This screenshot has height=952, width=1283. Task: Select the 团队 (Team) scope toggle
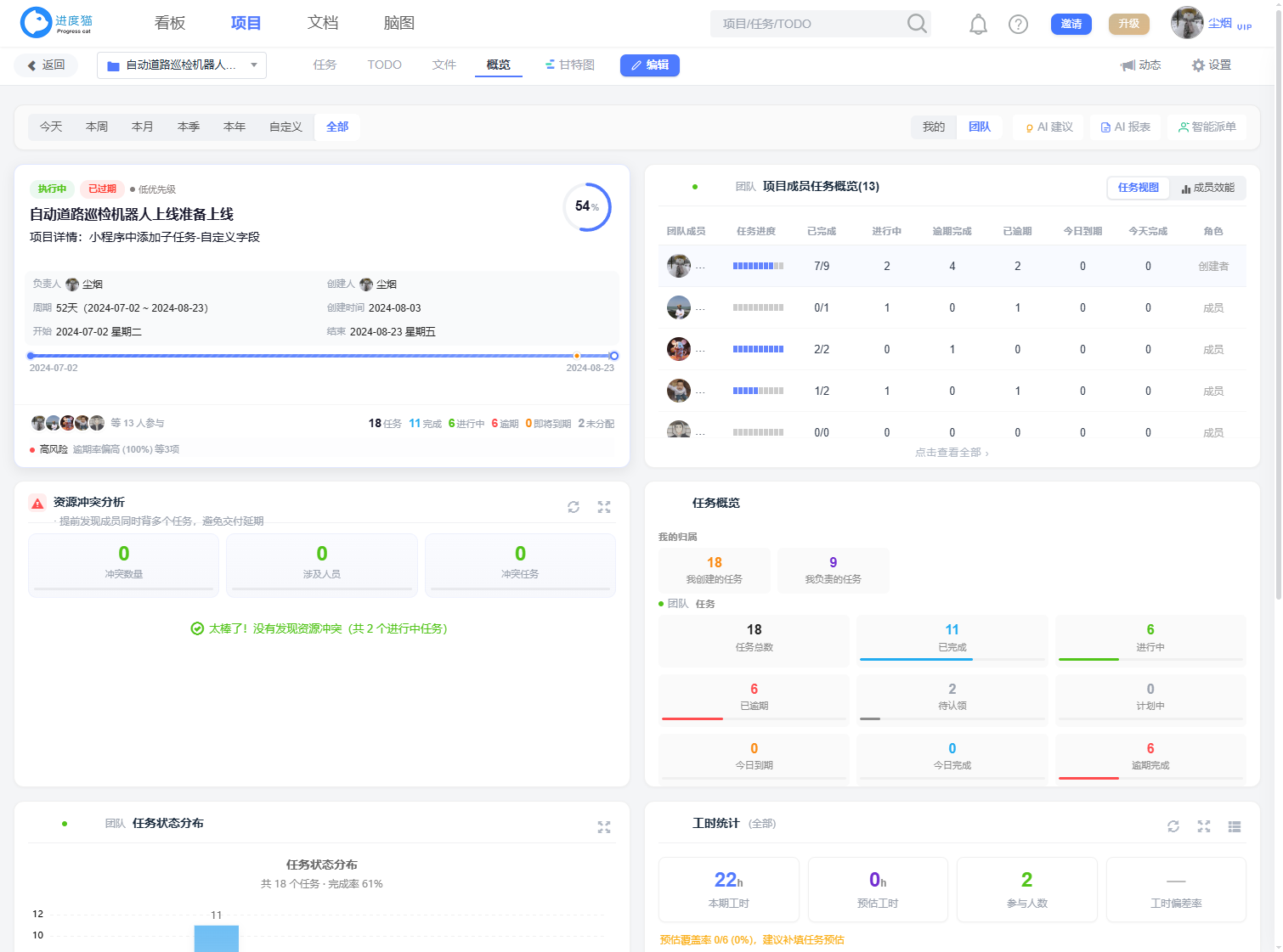980,127
